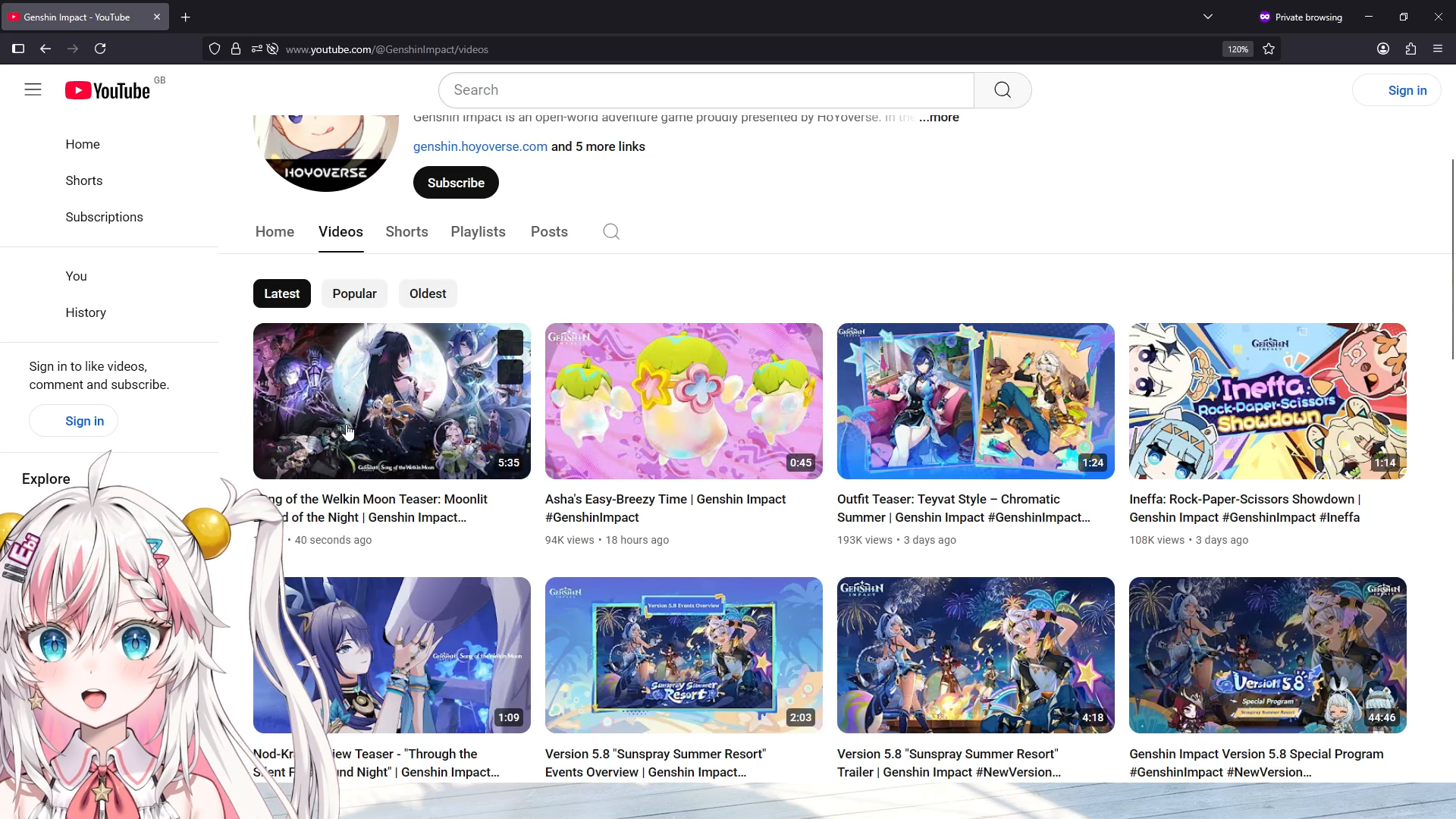Open You in the sidebar
The image size is (1456, 819).
point(76,276)
